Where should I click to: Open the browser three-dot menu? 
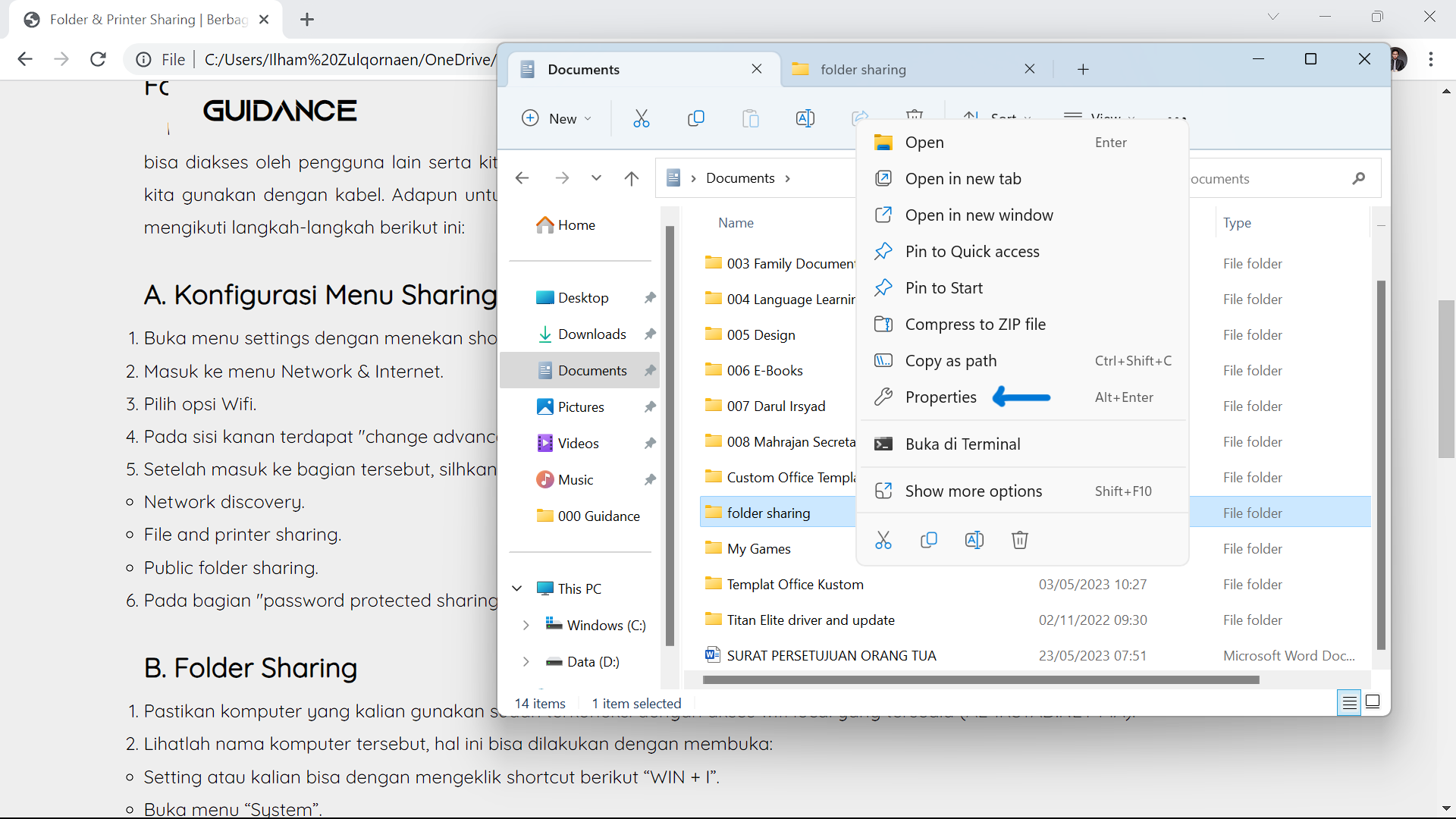[1431, 59]
